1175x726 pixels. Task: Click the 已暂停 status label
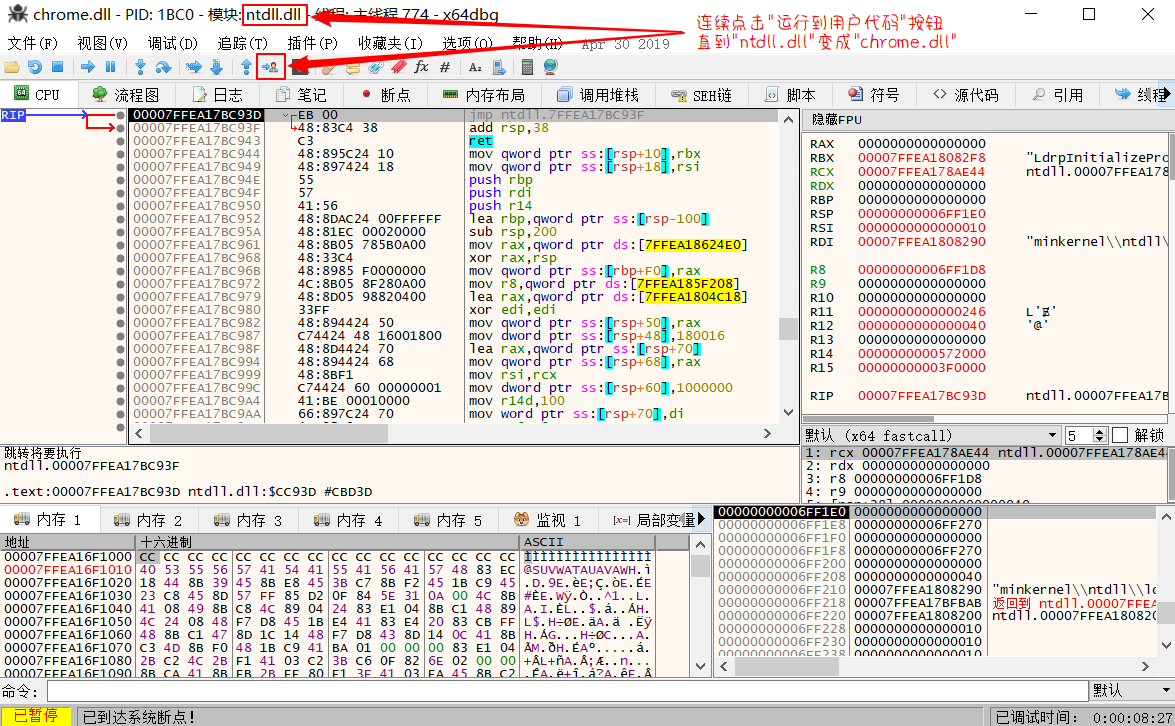[36, 716]
